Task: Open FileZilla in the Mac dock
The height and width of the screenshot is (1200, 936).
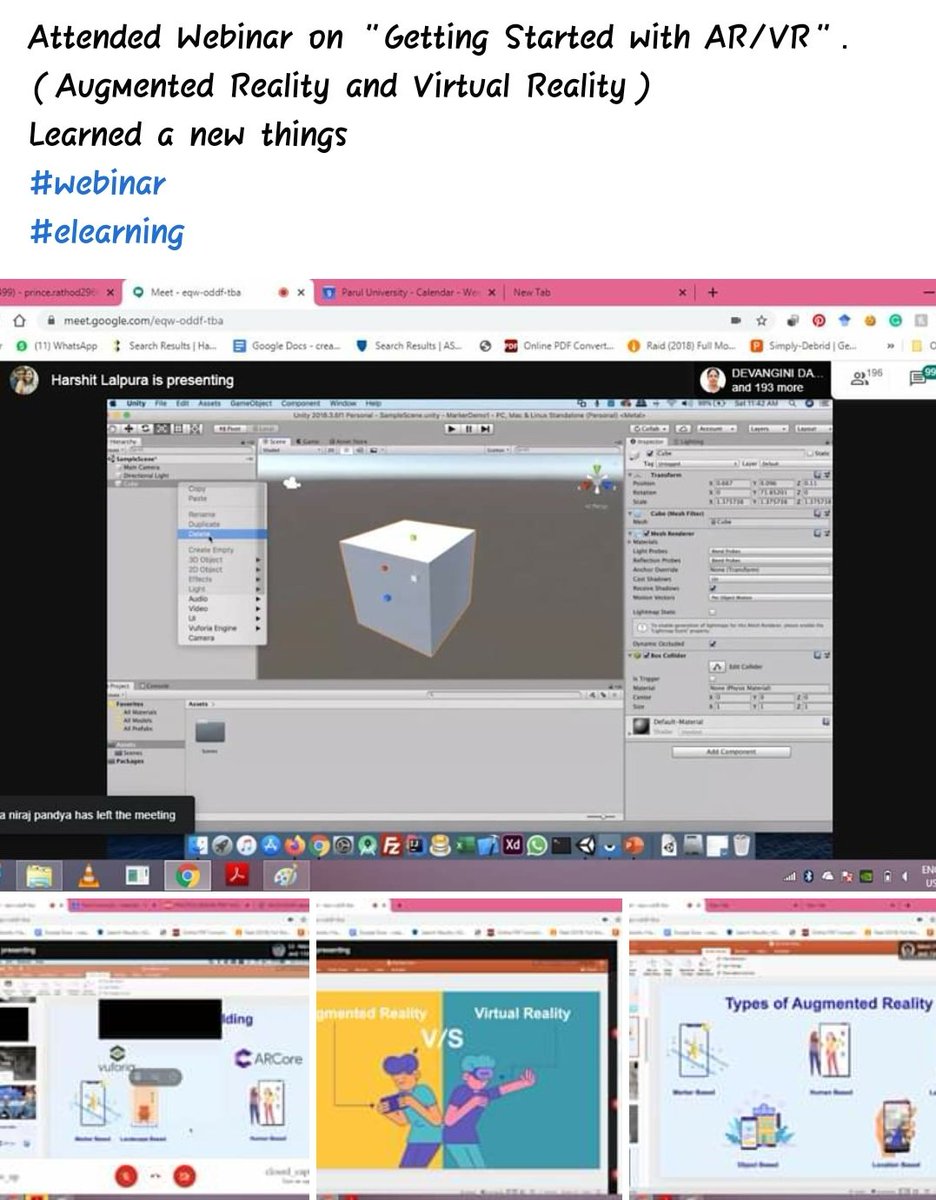Action: tap(392, 845)
